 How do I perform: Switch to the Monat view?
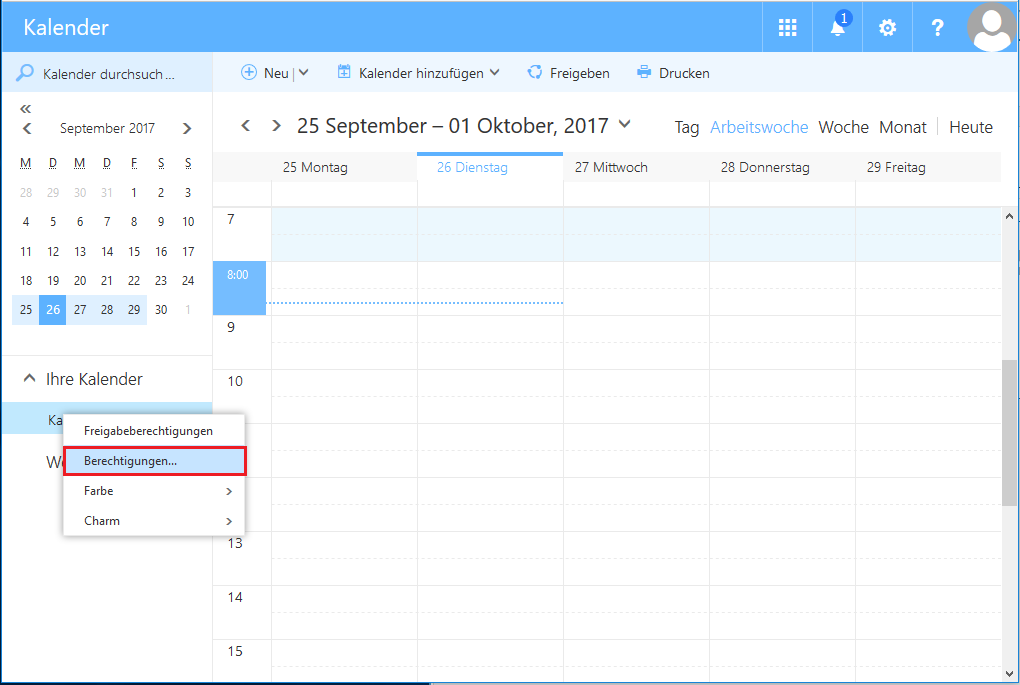pos(902,127)
